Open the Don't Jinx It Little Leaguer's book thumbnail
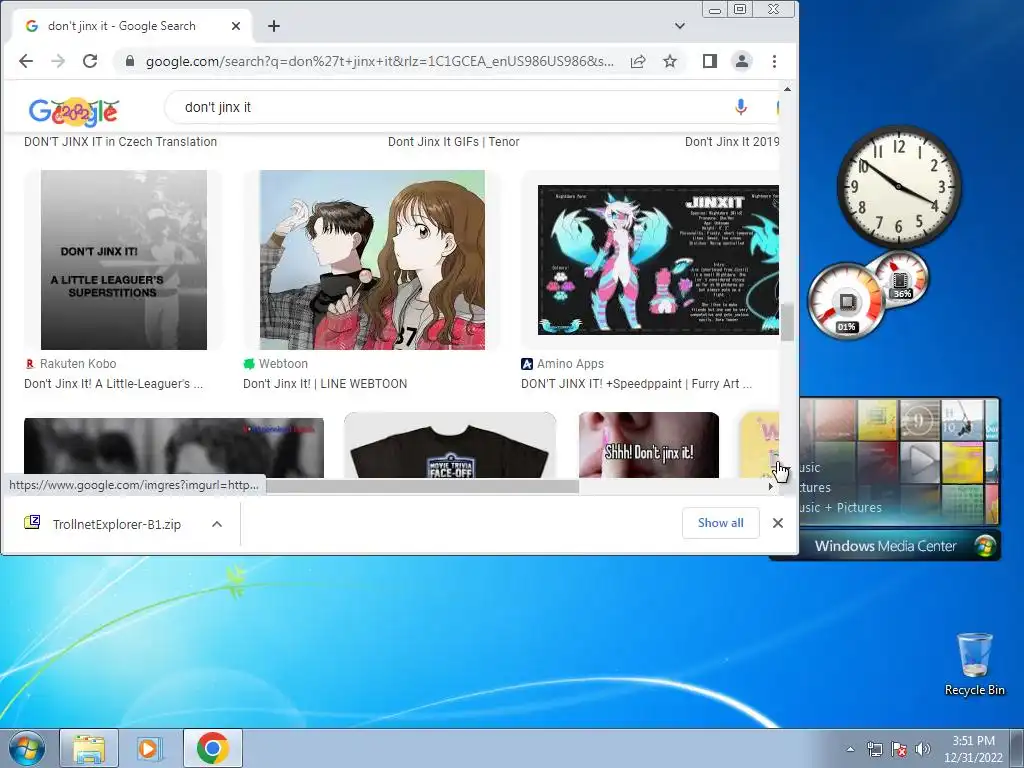 pyautogui.click(x=124, y=260)
